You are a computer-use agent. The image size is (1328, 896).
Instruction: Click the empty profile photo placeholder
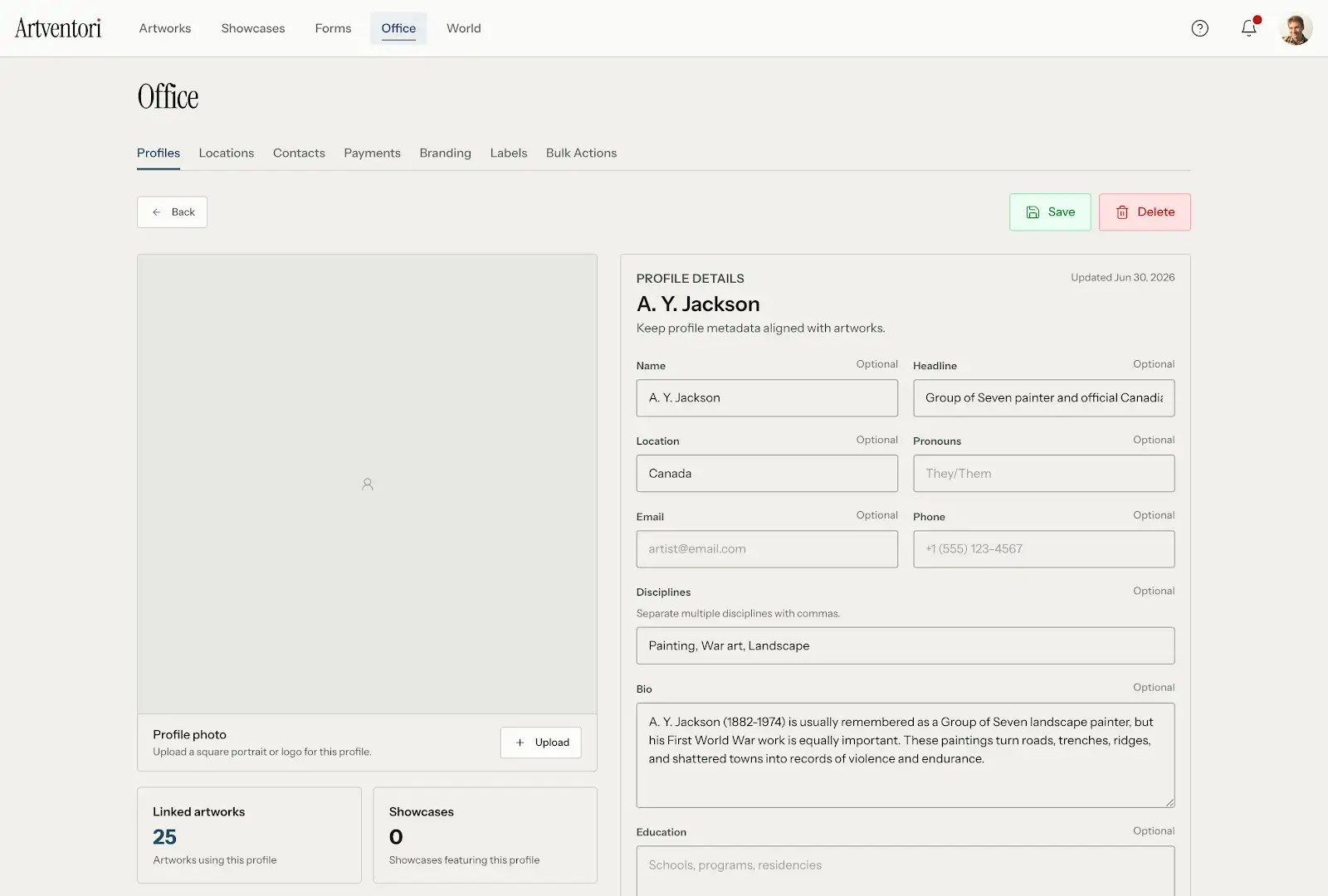click(367, 484)
